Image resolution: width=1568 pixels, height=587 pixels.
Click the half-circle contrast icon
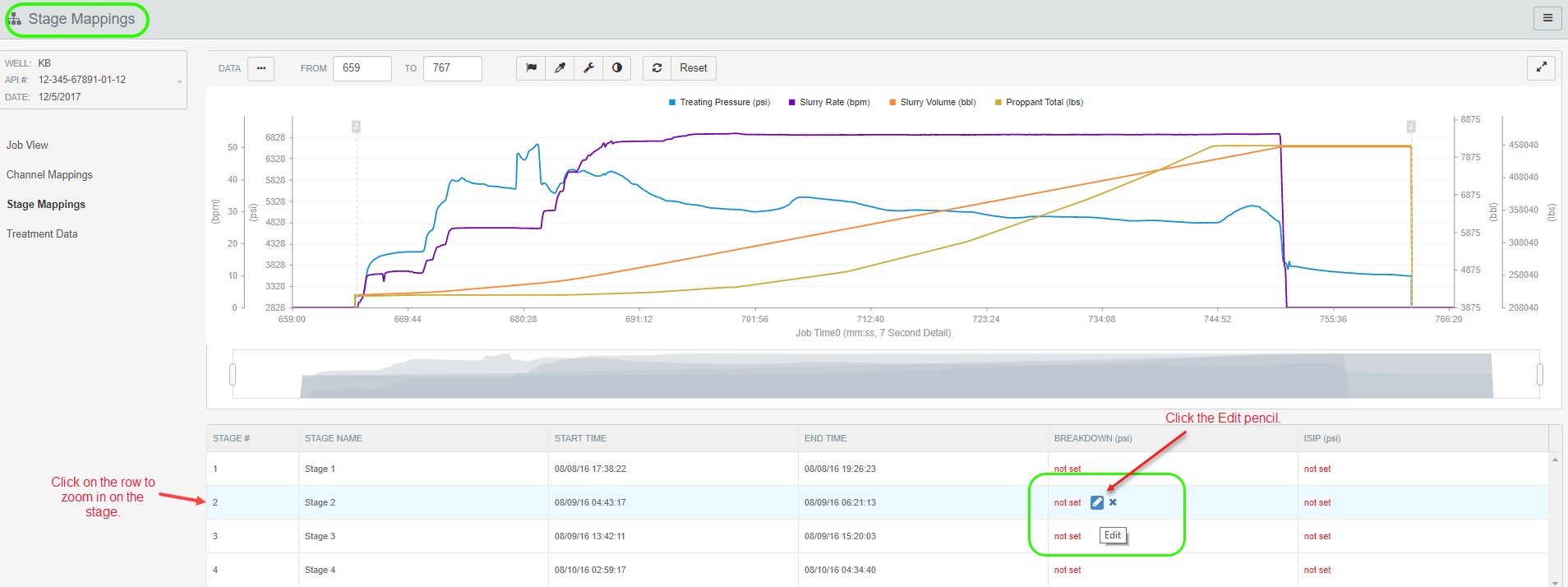(x=616, y=68)
